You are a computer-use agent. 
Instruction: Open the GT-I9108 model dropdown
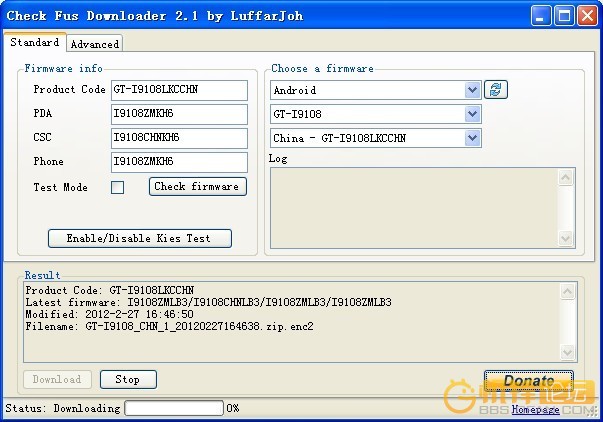472,114
